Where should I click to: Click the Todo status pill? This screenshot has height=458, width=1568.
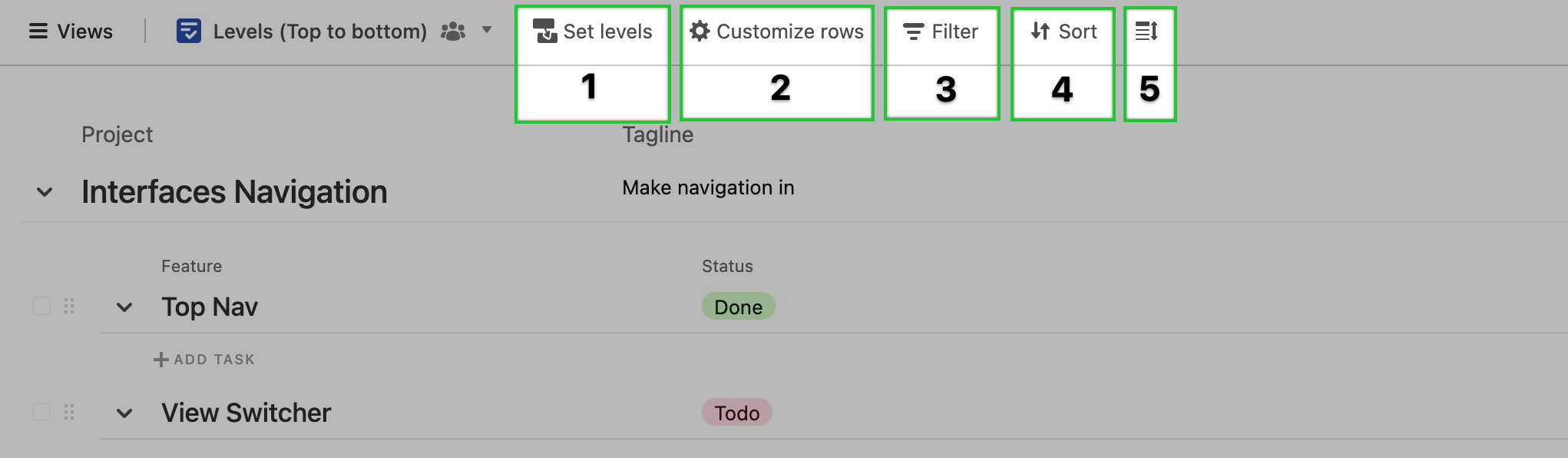point(737,413)
